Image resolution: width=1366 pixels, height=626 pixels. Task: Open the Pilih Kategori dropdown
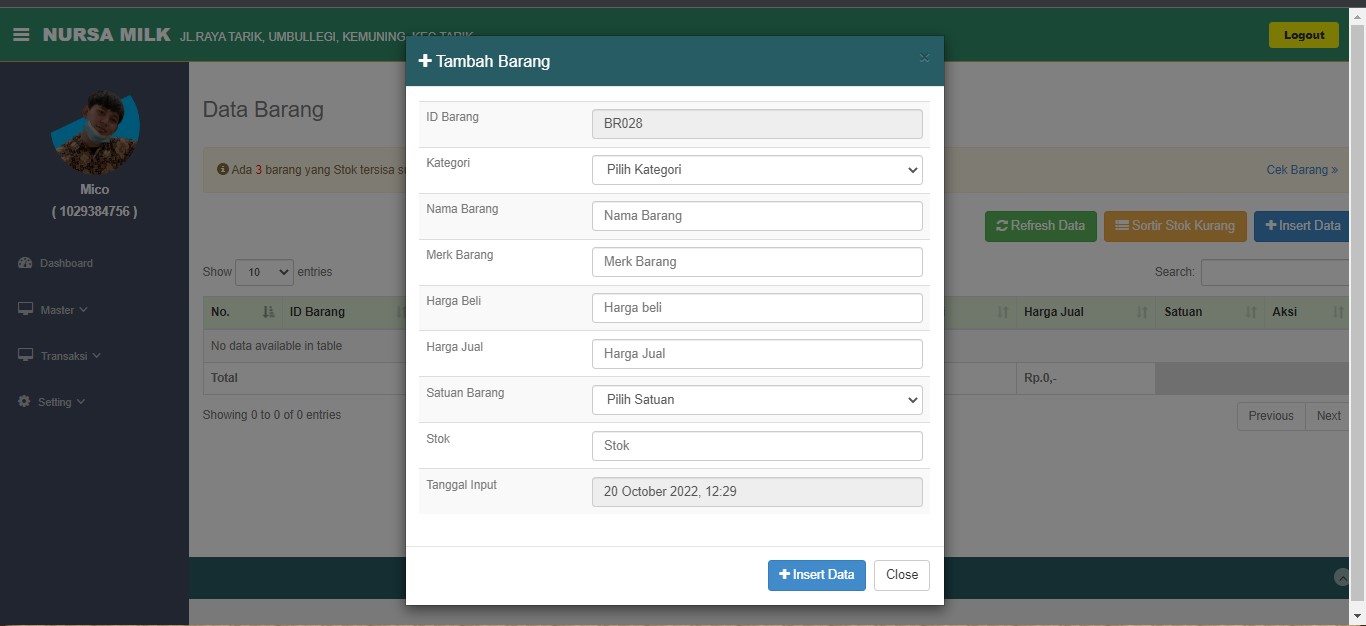(756, 169)
